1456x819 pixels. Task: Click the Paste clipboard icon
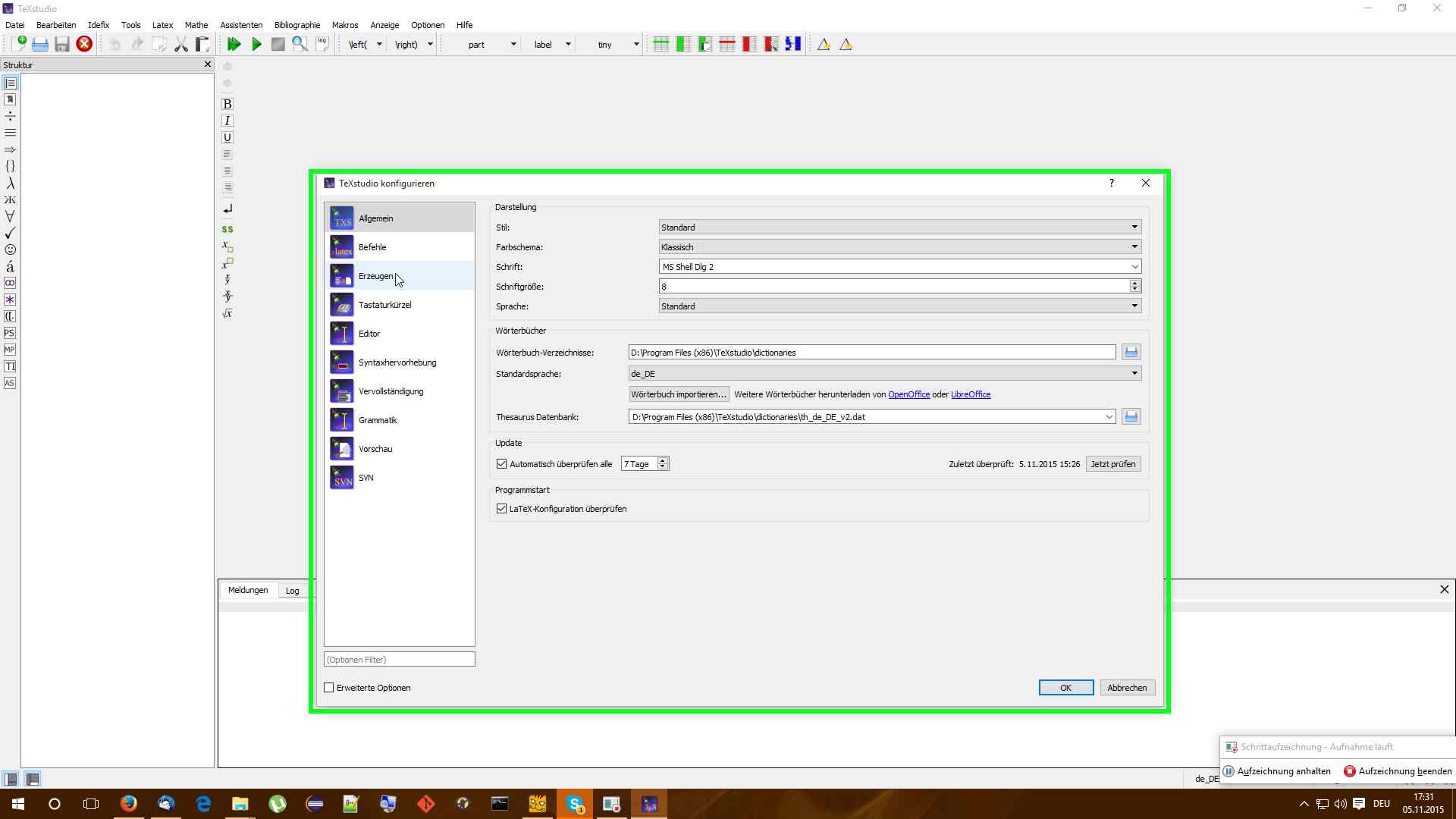202,44
